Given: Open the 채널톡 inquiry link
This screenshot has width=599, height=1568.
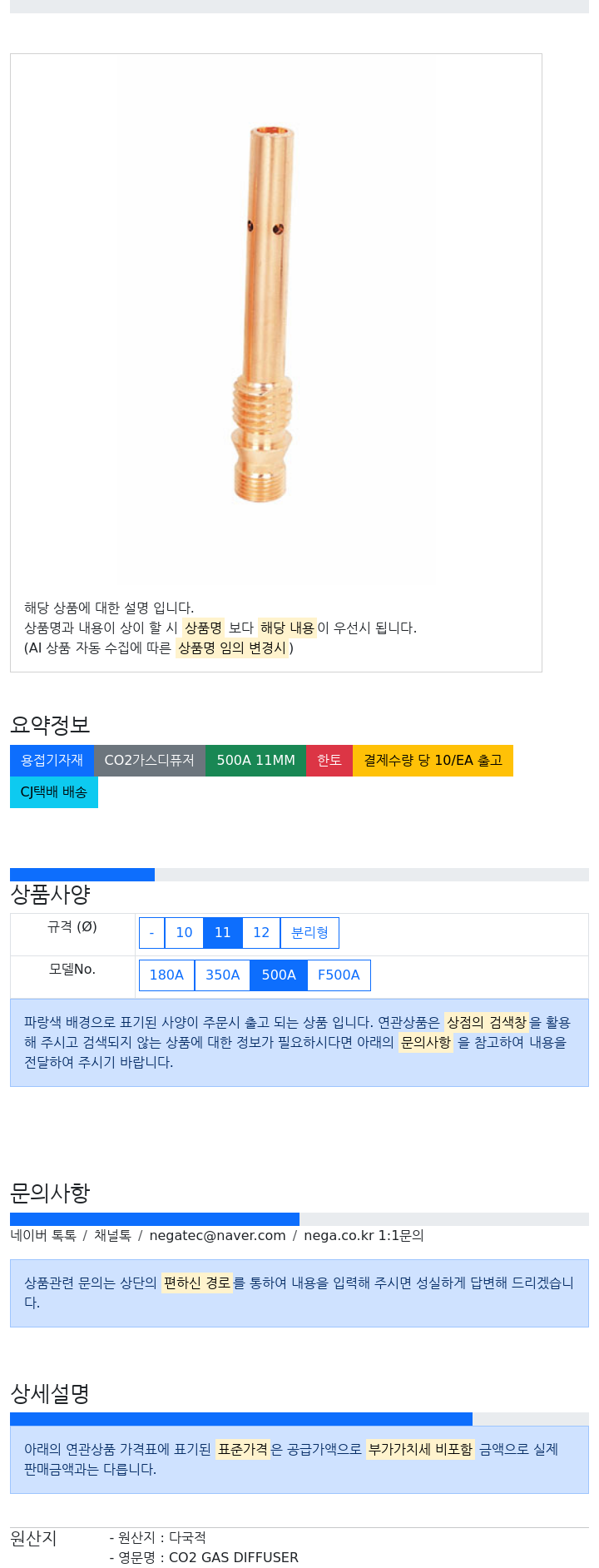Looking at the screenshot, I should [x=112, y=1236].
